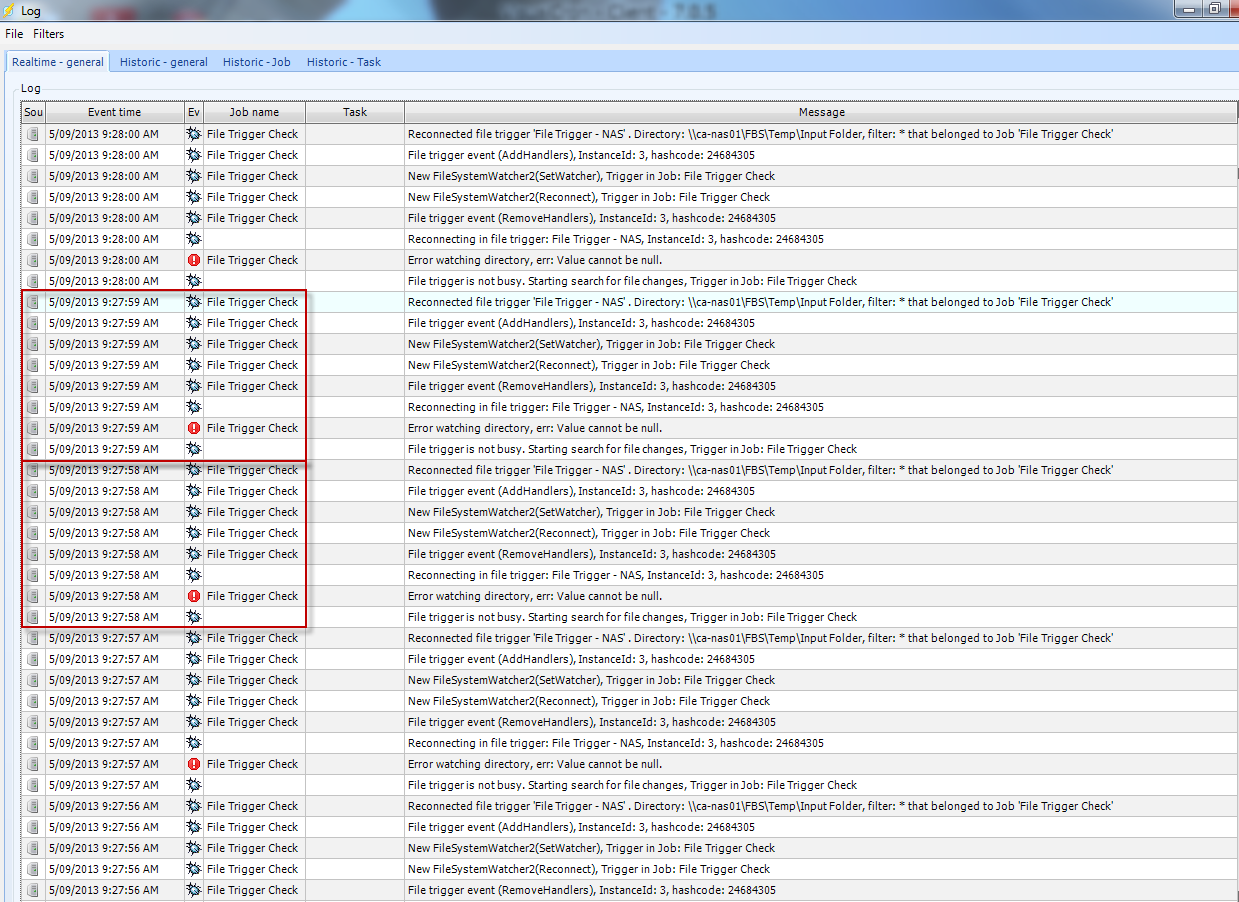Switch to the Historic - general tab
Screen dimensions: 1239x902
click(x=164, y=62)
